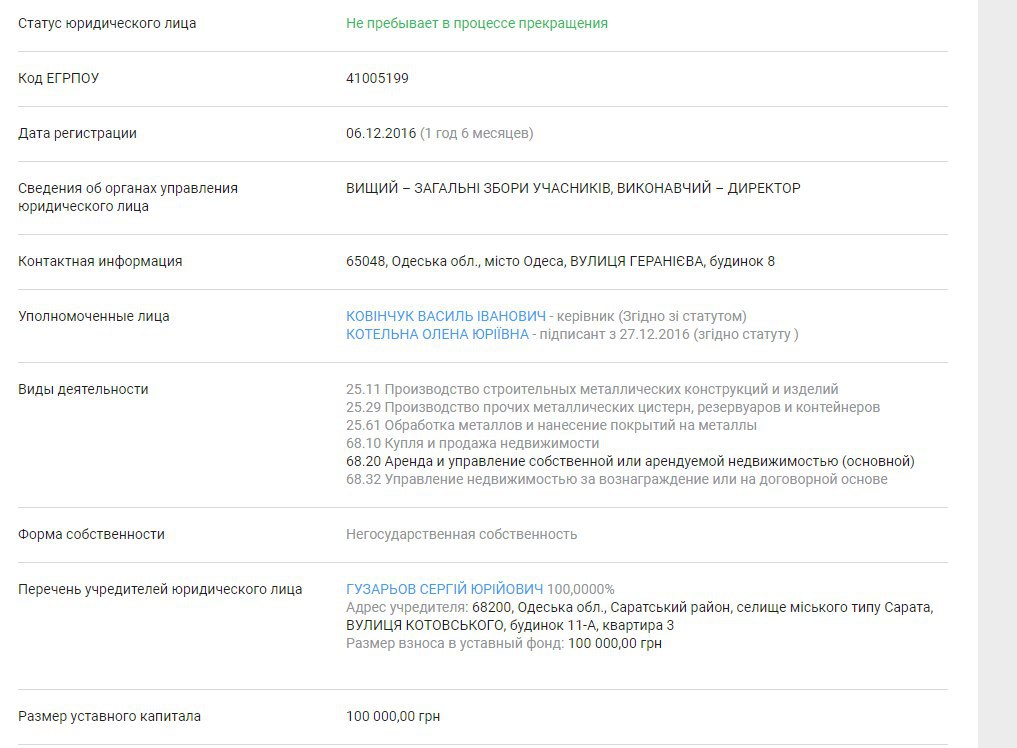Select activity 25.29 cisterns and reservoirs production
Viewport: 1017px width, 748px height.
tap(612, 407)
